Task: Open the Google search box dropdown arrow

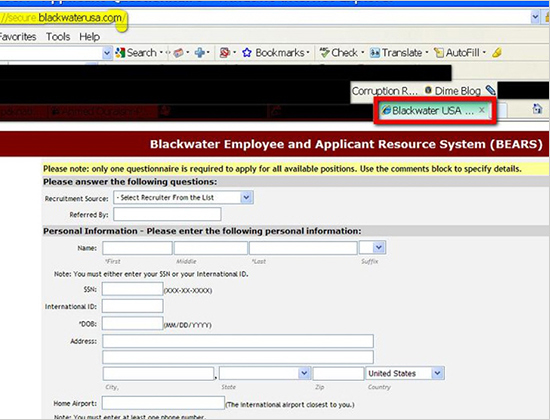Action: click(107, 53)
